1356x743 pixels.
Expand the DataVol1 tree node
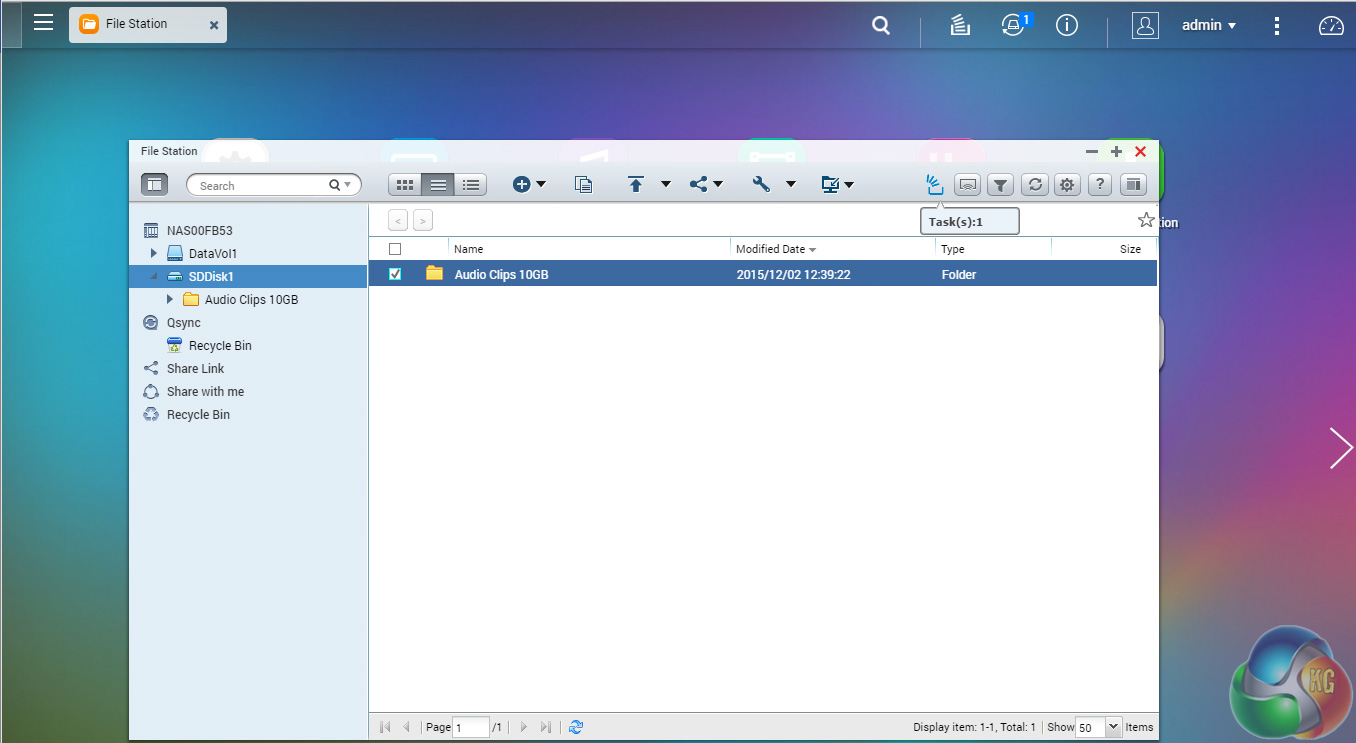pyautogui.click(x=154, y=253)
